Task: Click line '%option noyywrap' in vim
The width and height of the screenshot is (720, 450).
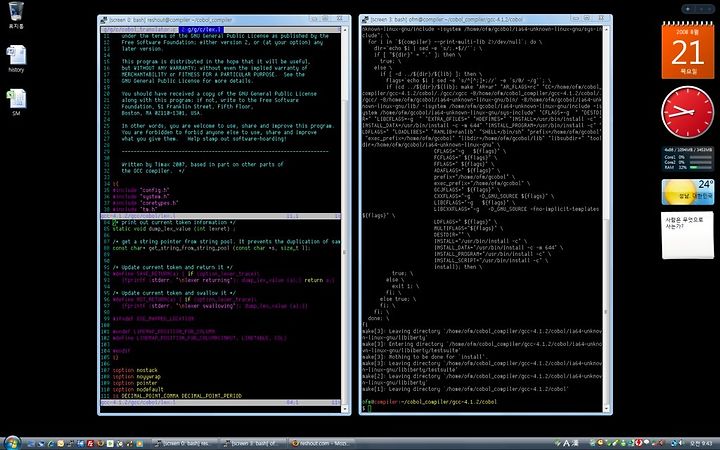Action: (x=136, y=377)
